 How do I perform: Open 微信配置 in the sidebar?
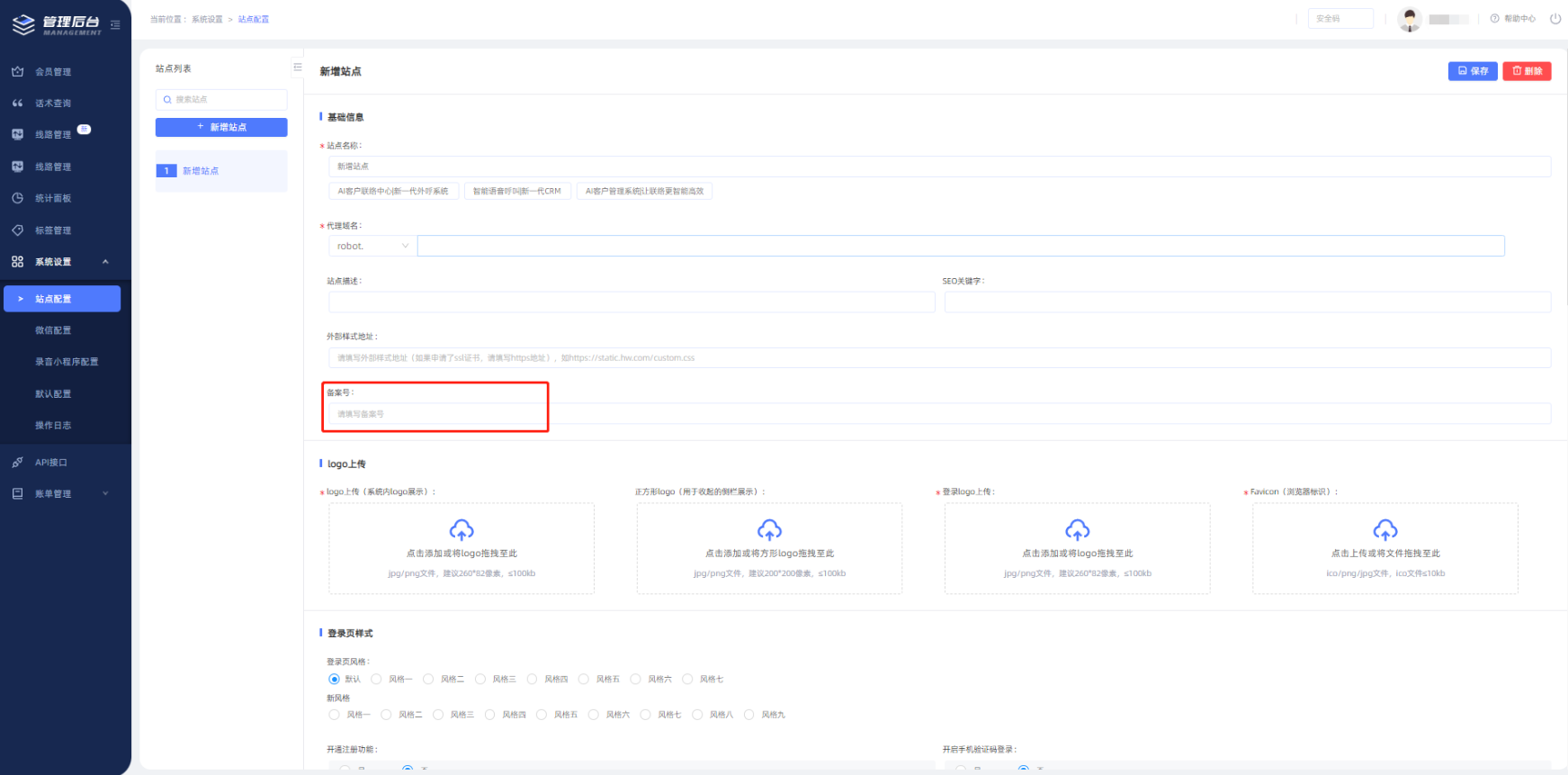[53, 330]
